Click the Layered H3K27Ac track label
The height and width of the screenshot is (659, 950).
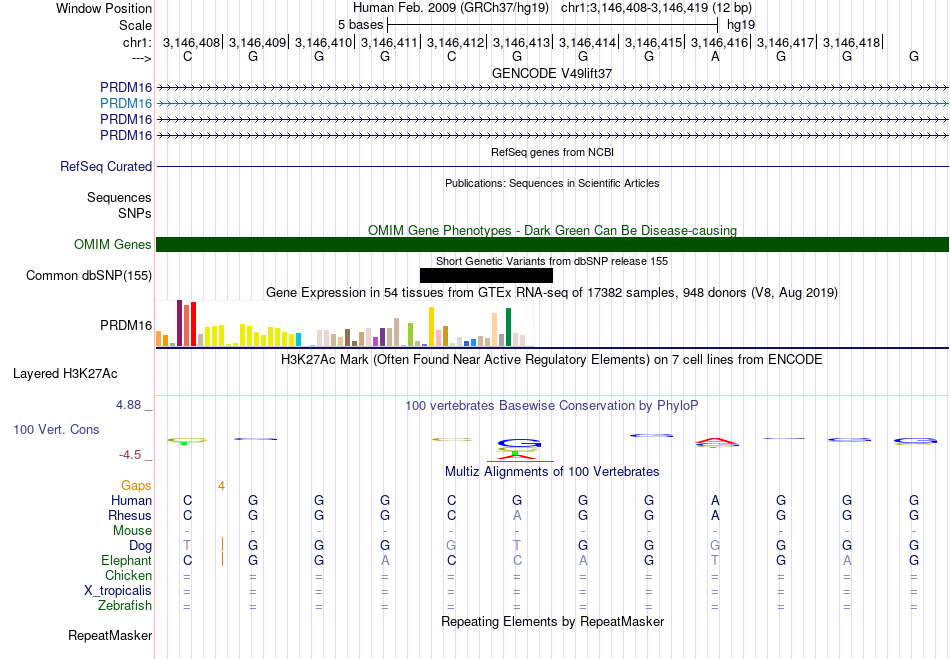coord(65,374)
